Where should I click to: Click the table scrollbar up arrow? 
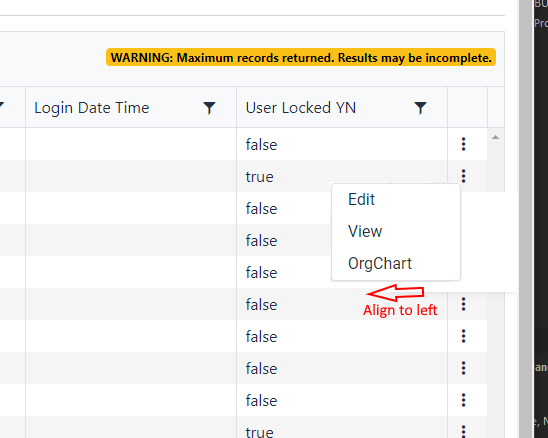point(495,137)
